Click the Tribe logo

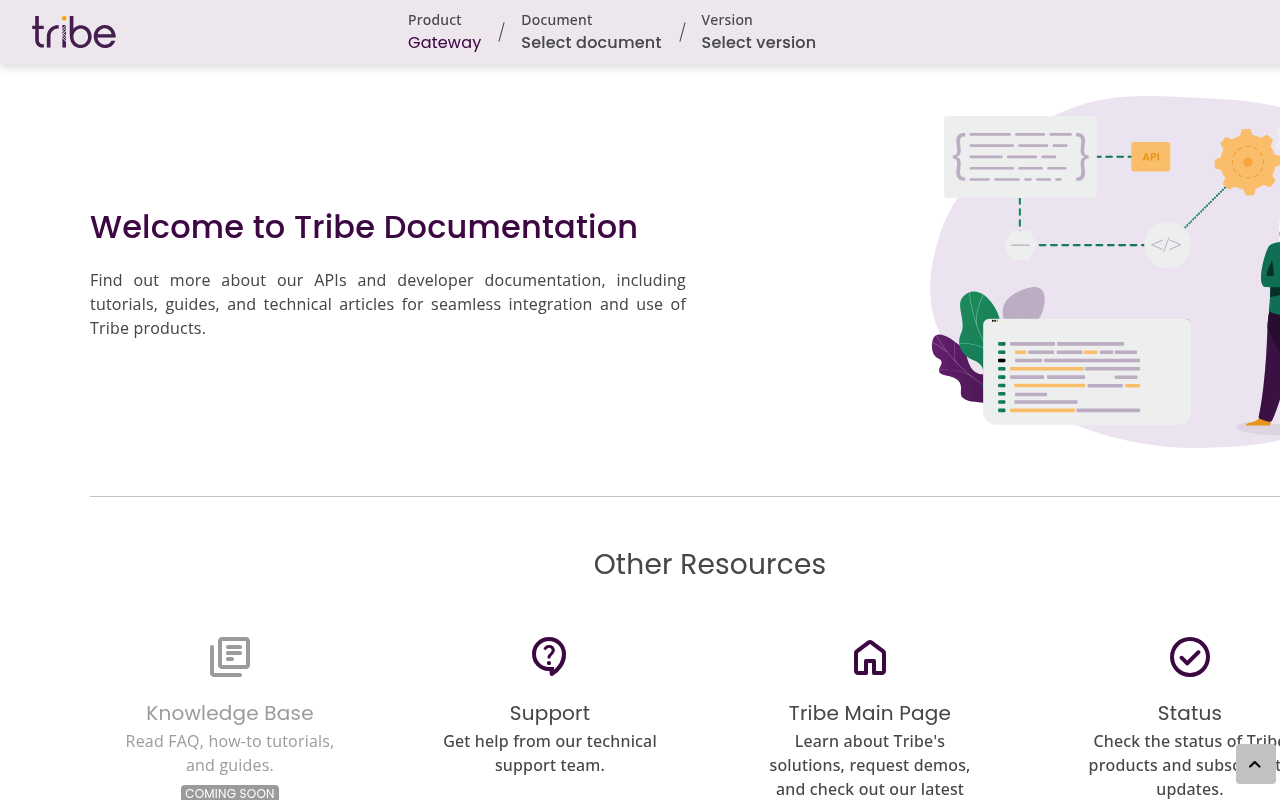point(74,33)
